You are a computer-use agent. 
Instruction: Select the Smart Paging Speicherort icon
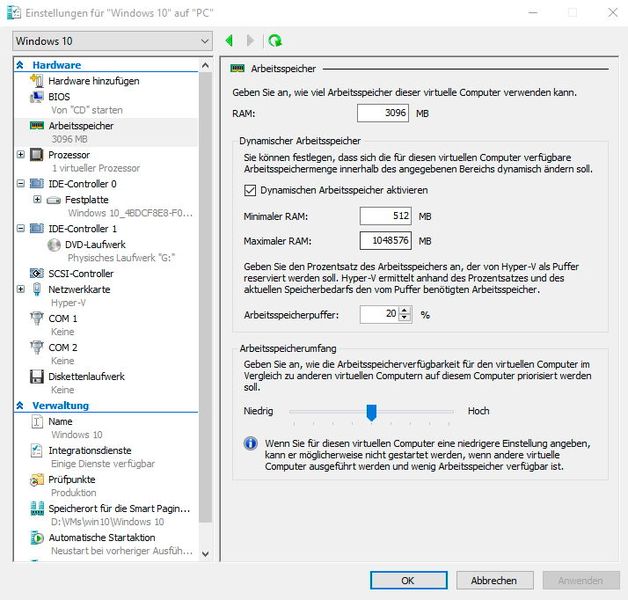click(x=37, y=508)
